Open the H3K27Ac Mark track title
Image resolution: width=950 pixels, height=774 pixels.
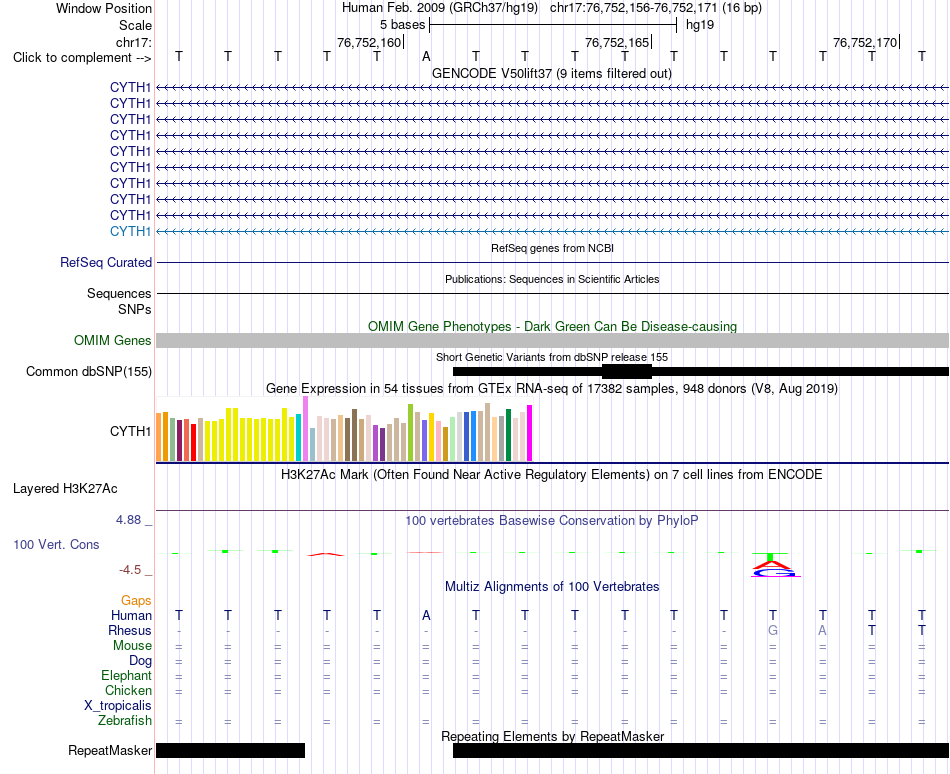(x=552, y=475)
